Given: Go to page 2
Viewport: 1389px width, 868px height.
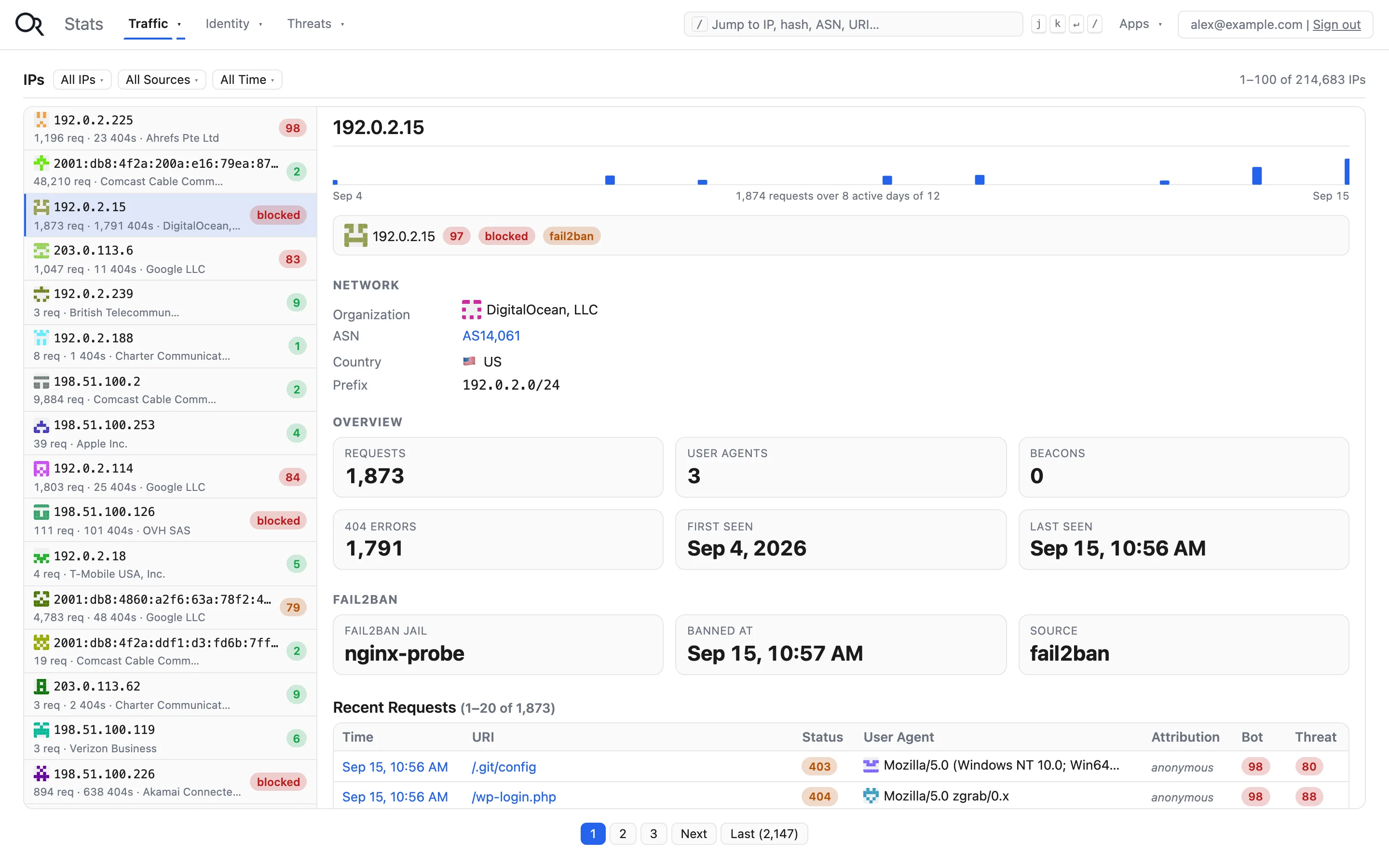Looking at the screenshot, I should point(623,834).
